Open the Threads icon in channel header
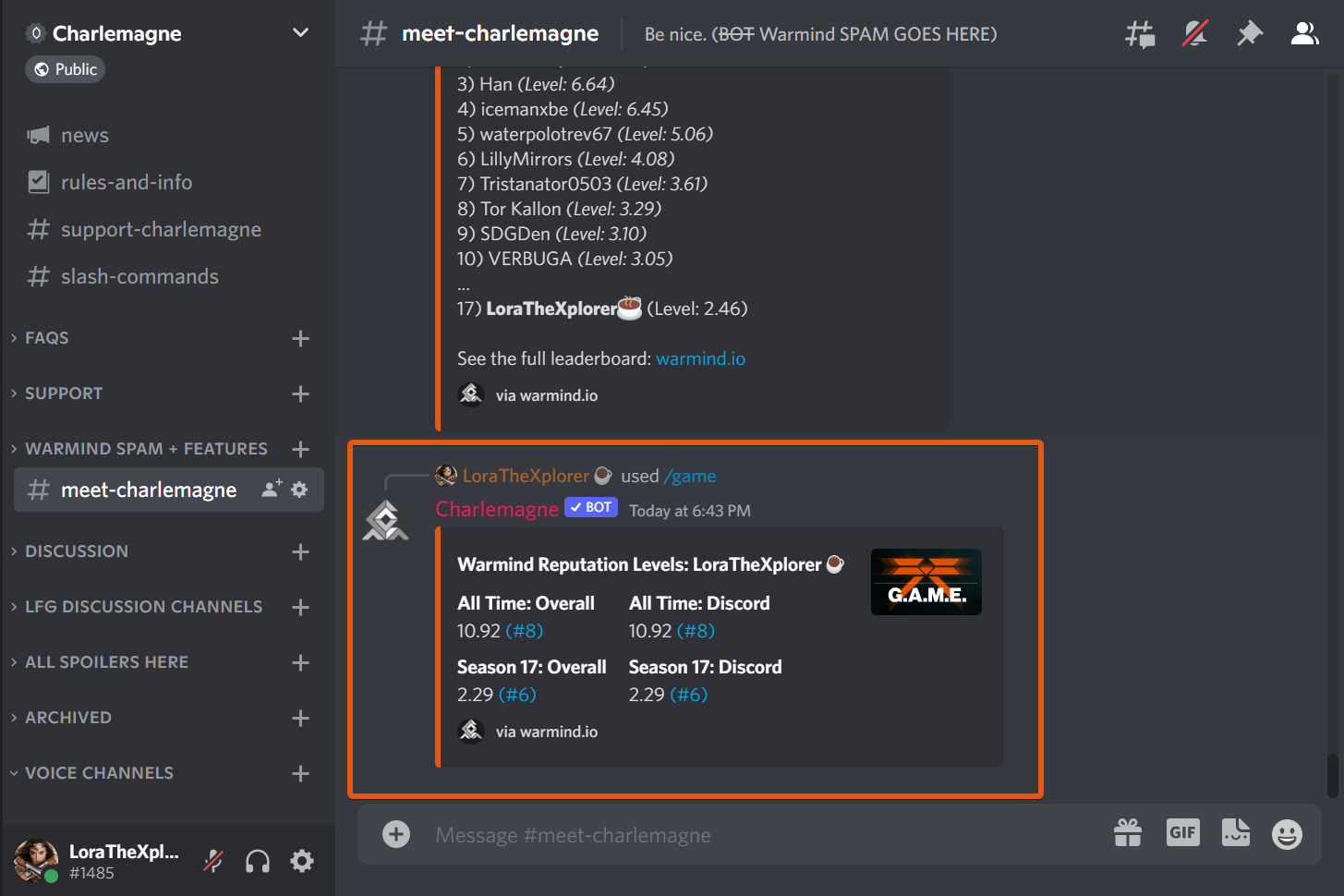 pyautogui.click(x=1140, y=34)
